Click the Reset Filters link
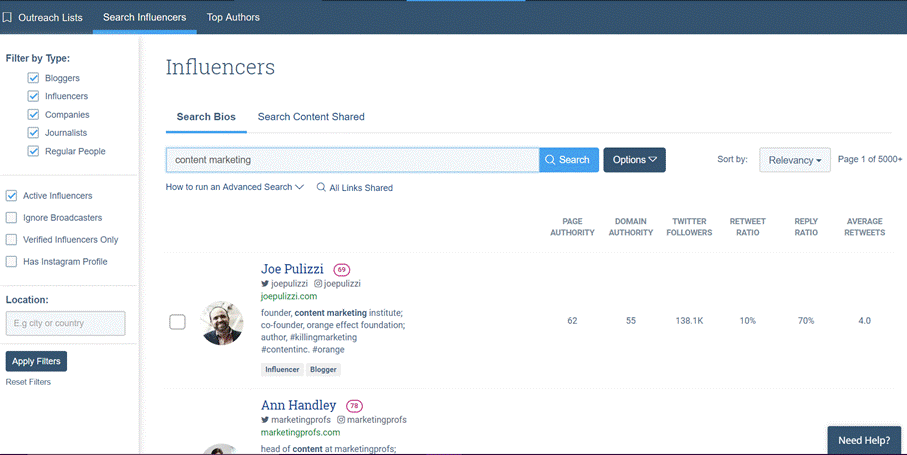The width and height of the screenshot is (907, 455). pos(28,382)
